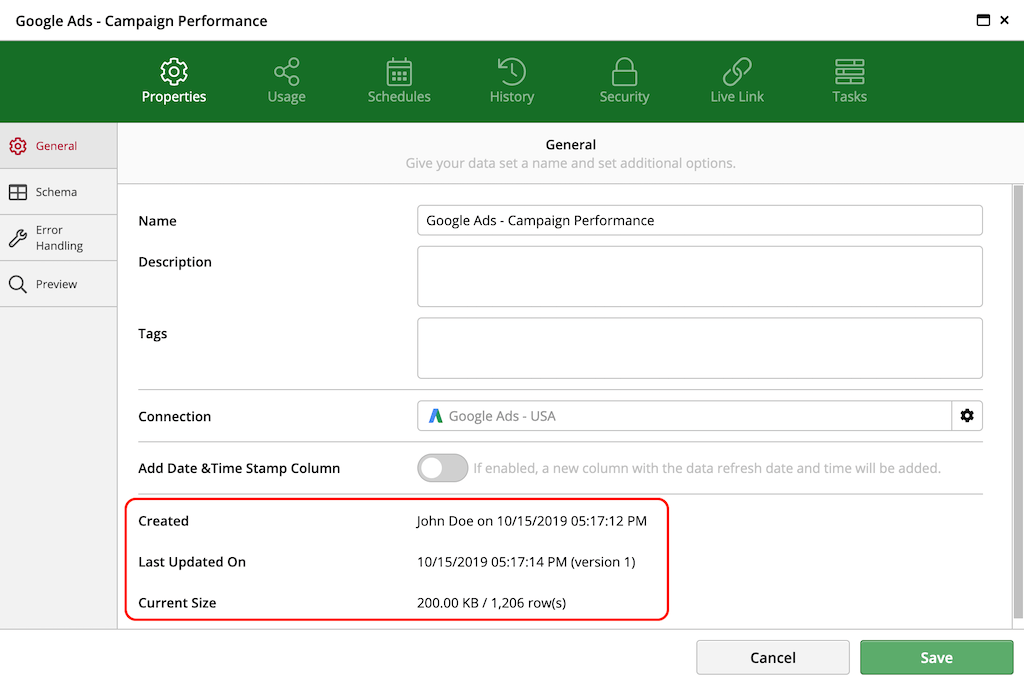
Task: Switch to the History tab label
Action: click(x=512, y=97)
